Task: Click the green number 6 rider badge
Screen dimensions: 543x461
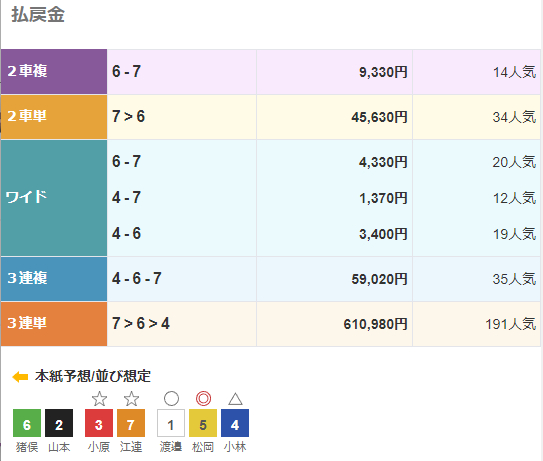Action: pos(27,423)
